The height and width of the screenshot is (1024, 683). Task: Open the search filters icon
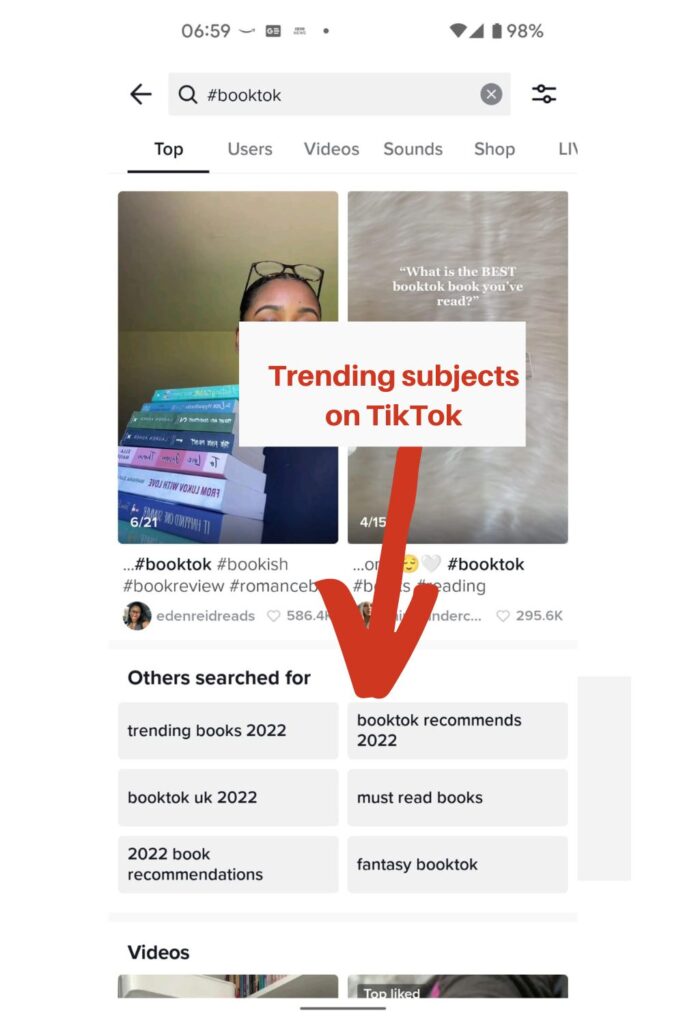(x=544, y=94)
